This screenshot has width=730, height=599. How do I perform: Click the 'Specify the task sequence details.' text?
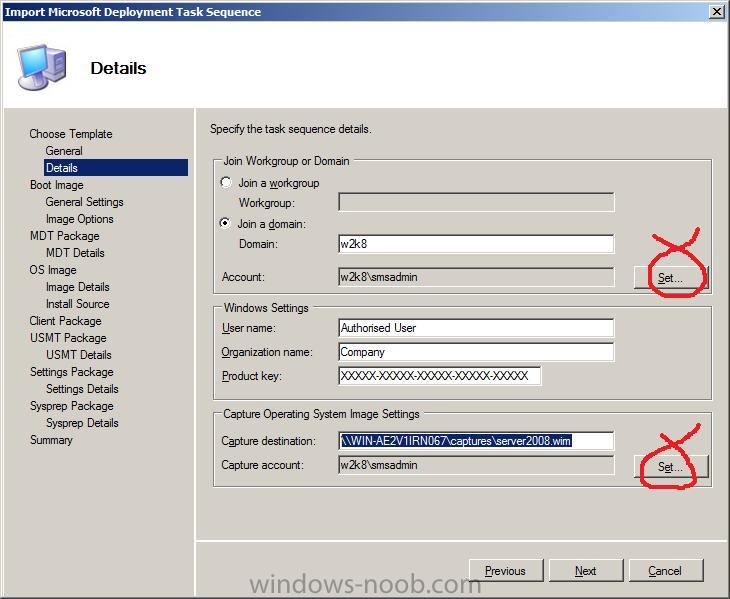[x=291, y=129]
